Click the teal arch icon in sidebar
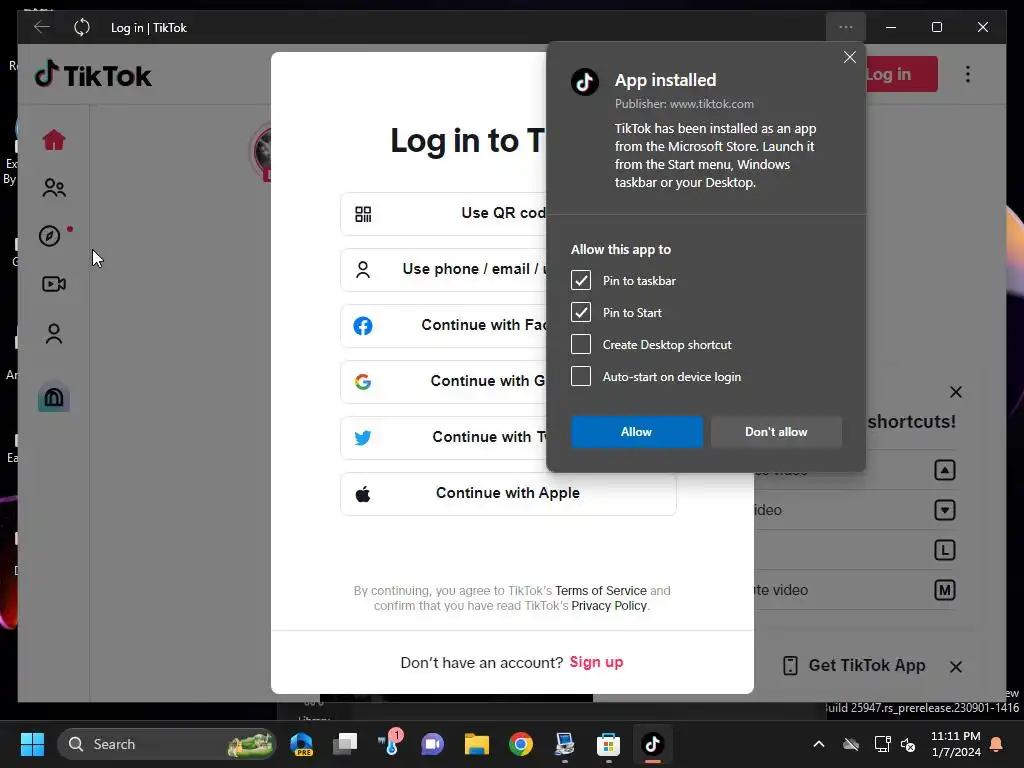Screen dimensions: 1024x768 coord(54,396)
